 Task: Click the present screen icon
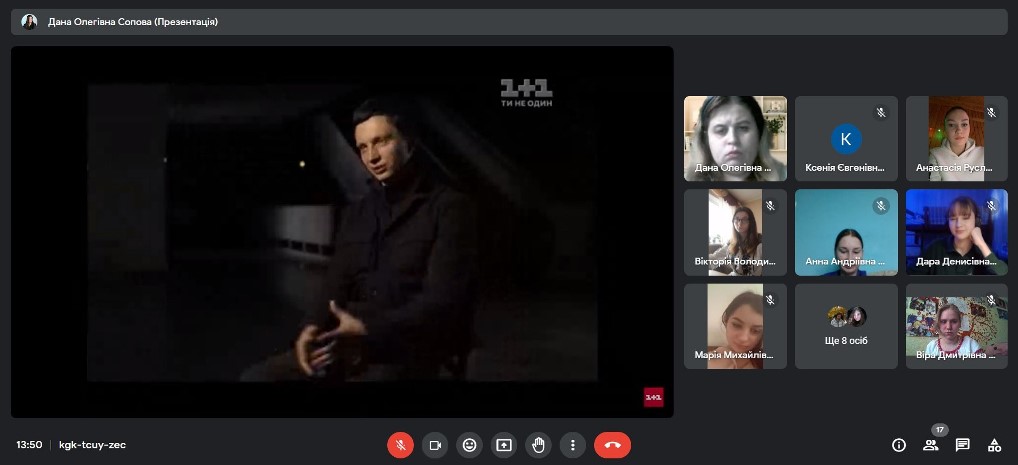[x=504, y=445]
